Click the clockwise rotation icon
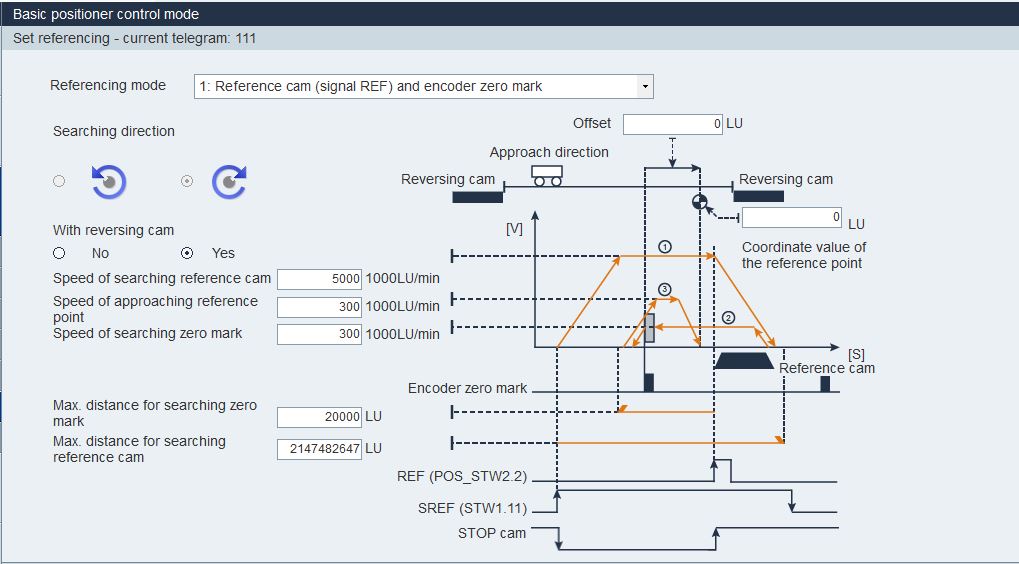This screenshot has height=564, width=1019. [x=229, y=181]
